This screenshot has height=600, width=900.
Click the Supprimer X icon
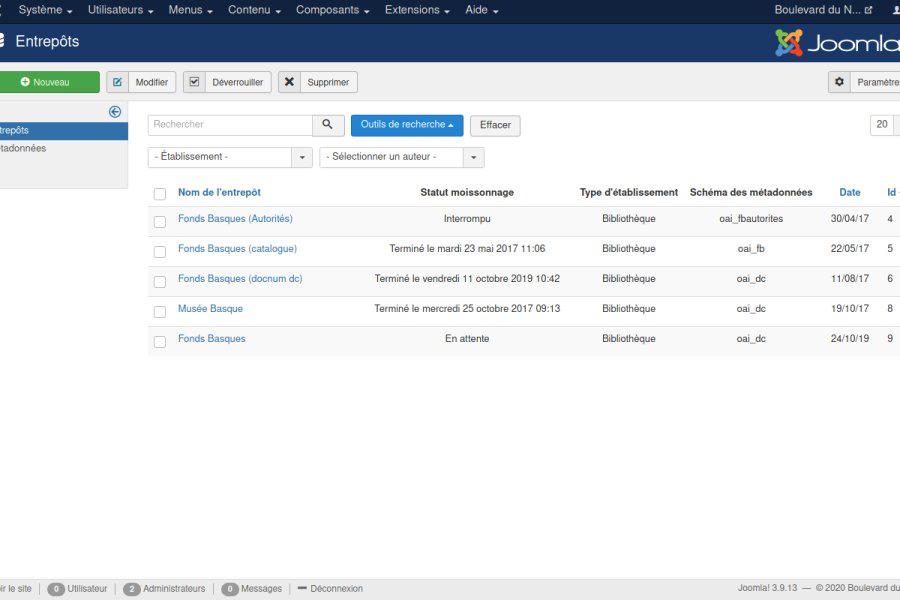point(290,82)
